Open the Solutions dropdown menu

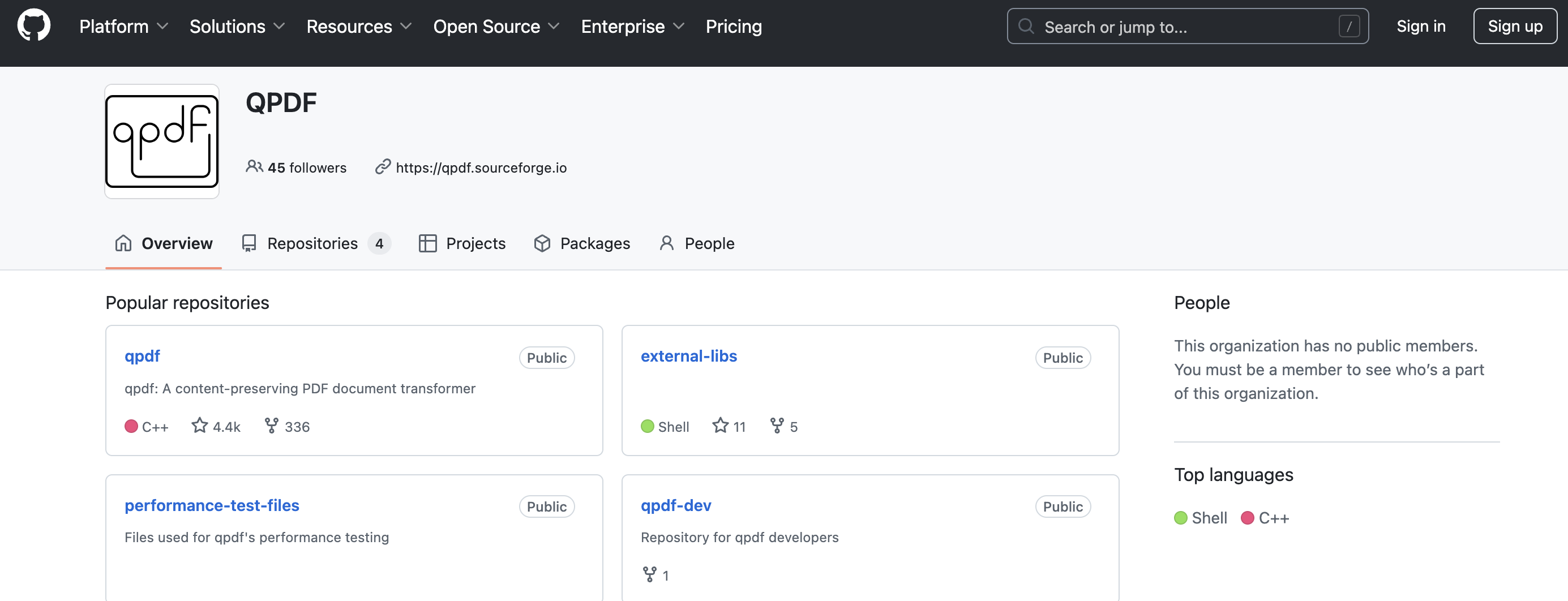pos(237,26)
